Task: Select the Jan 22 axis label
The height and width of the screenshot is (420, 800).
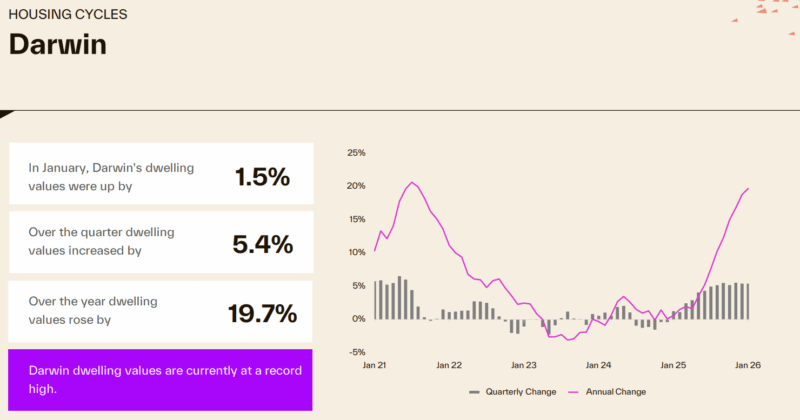Action: (x=450, y=366)
